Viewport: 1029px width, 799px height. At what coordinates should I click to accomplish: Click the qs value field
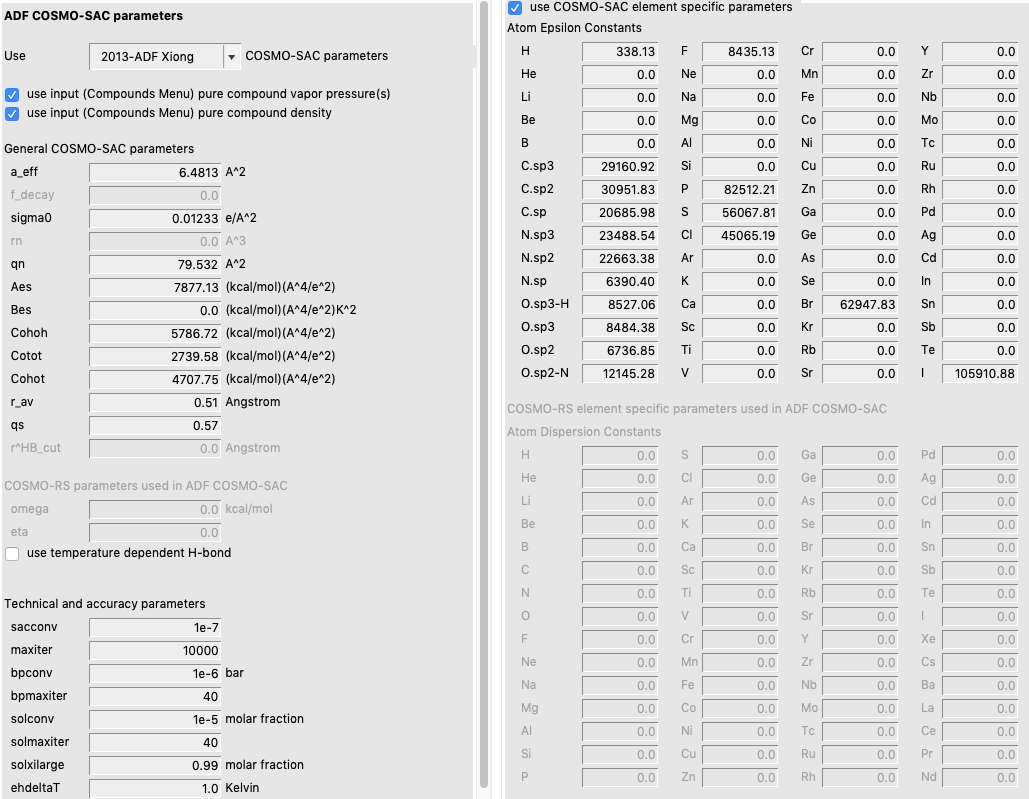pyautogui.click(x=155, y=426)
